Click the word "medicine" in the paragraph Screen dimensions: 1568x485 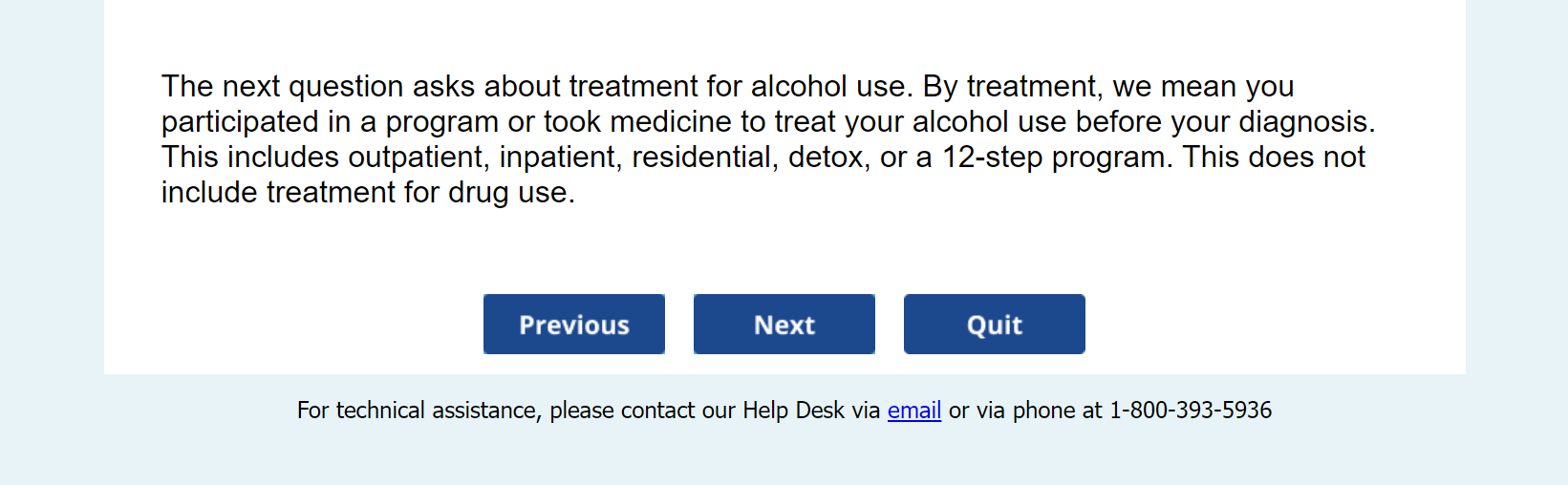pyautogui.click(x=670, y=122)
